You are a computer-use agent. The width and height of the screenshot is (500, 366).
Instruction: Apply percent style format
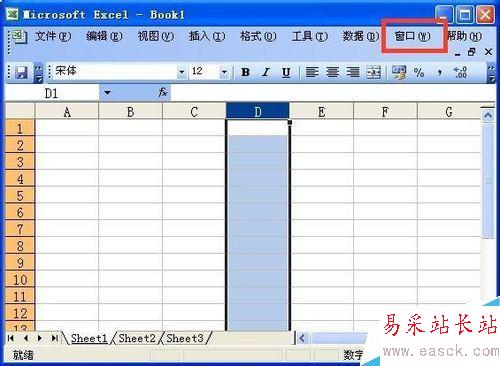tap(419, 72)
